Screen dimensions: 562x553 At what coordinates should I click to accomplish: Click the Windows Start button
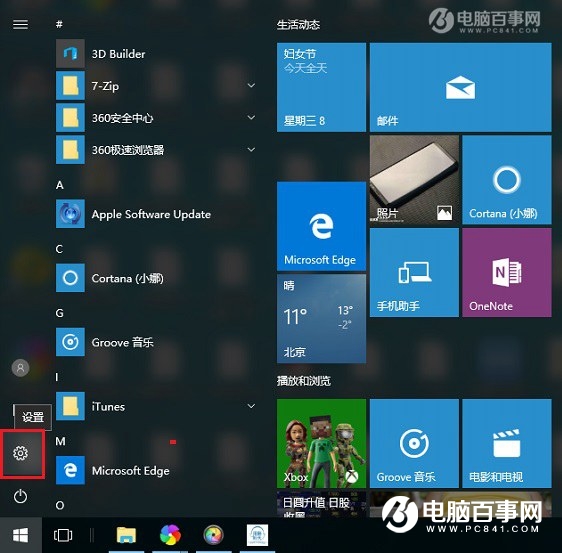pyautogui.click(x=20, y=536)
